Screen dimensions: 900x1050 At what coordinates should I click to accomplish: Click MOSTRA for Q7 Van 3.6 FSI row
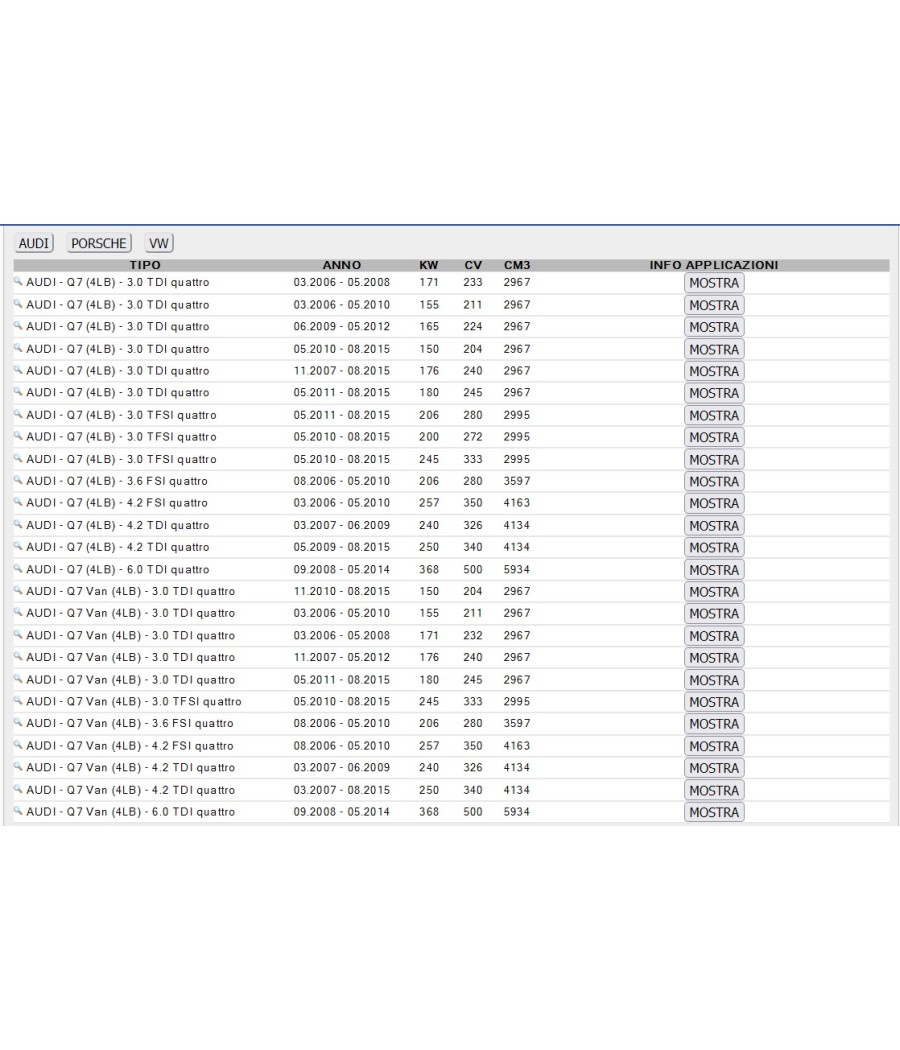click(714, 724)
